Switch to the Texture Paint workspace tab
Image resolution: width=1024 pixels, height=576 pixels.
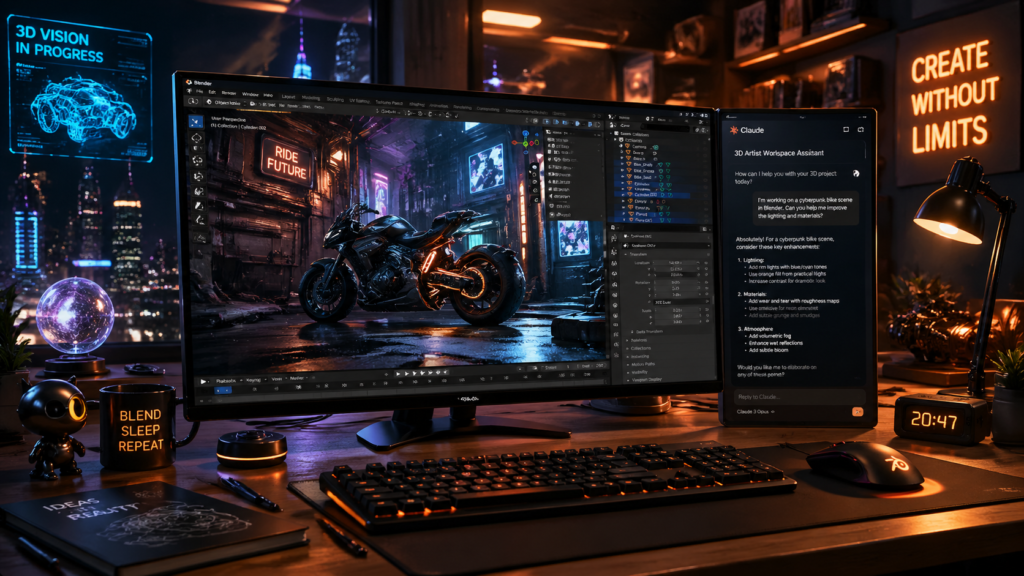(389, 103)
